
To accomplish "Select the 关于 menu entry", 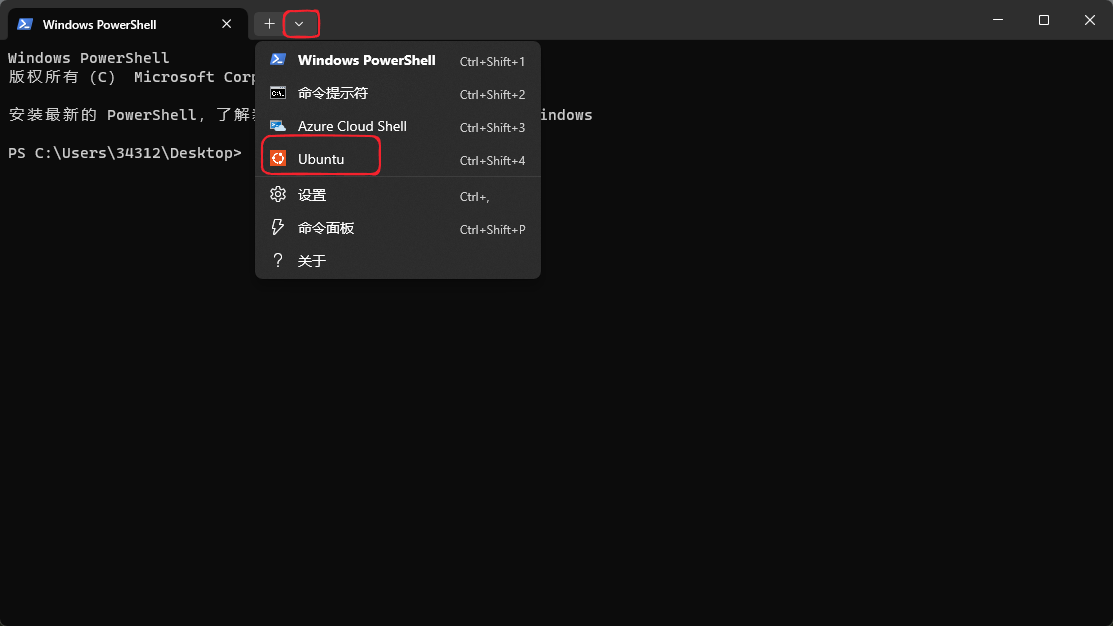I will pyautogui.click(x=312, y=261).
